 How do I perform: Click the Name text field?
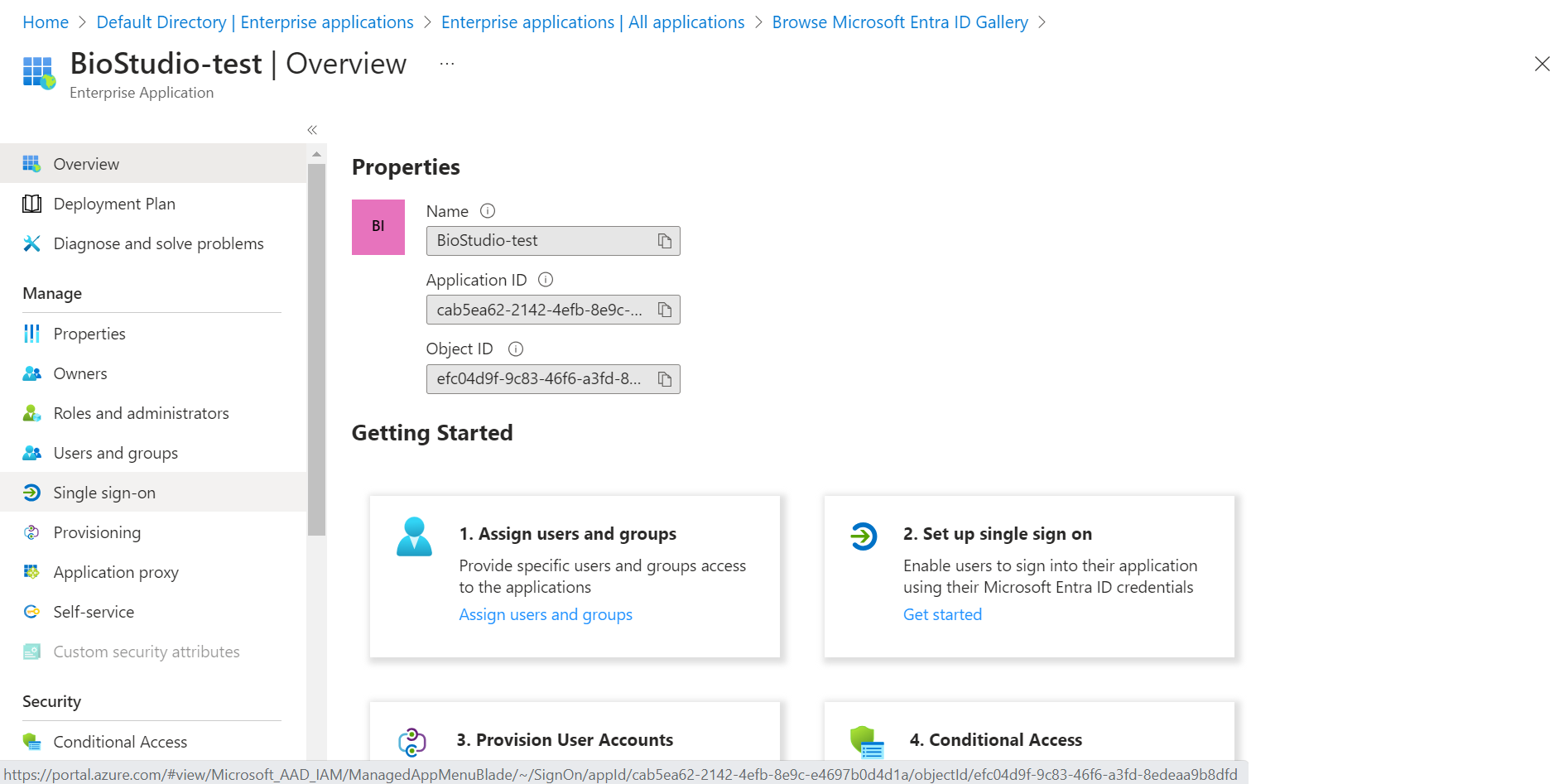click(553, 241)
